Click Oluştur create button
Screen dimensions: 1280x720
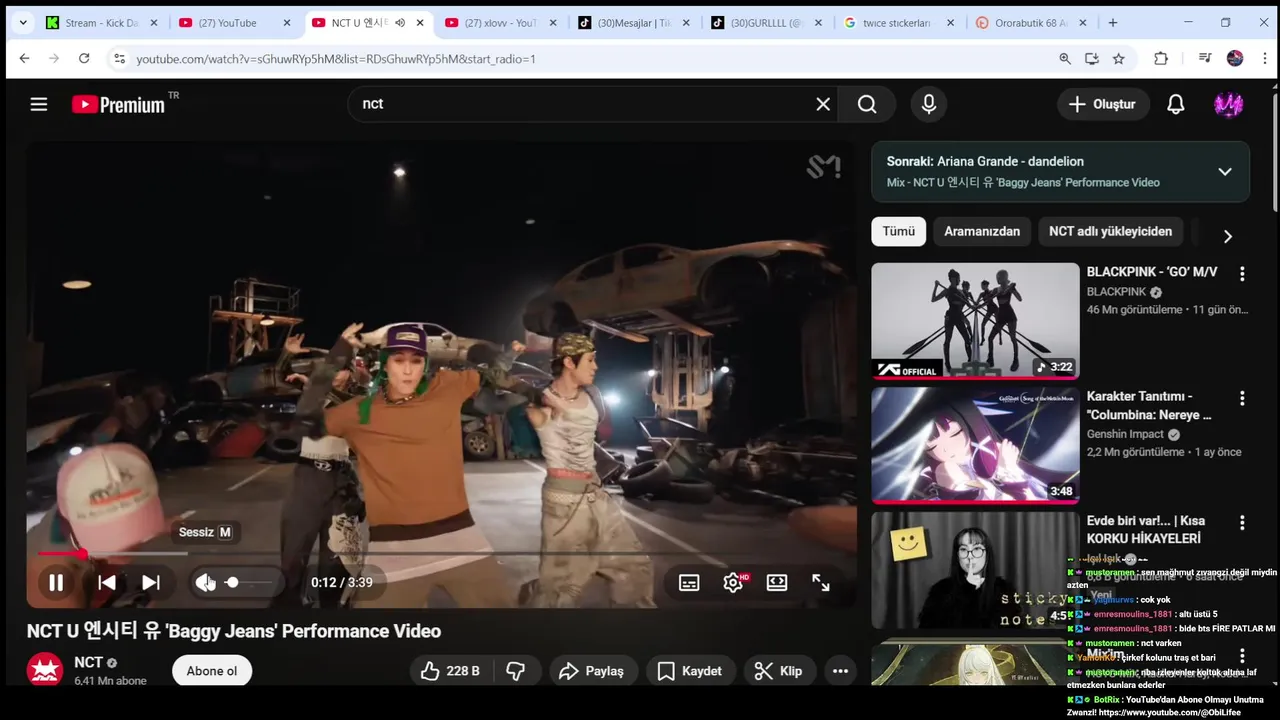pyautogui.click(x=1103, y=104)
